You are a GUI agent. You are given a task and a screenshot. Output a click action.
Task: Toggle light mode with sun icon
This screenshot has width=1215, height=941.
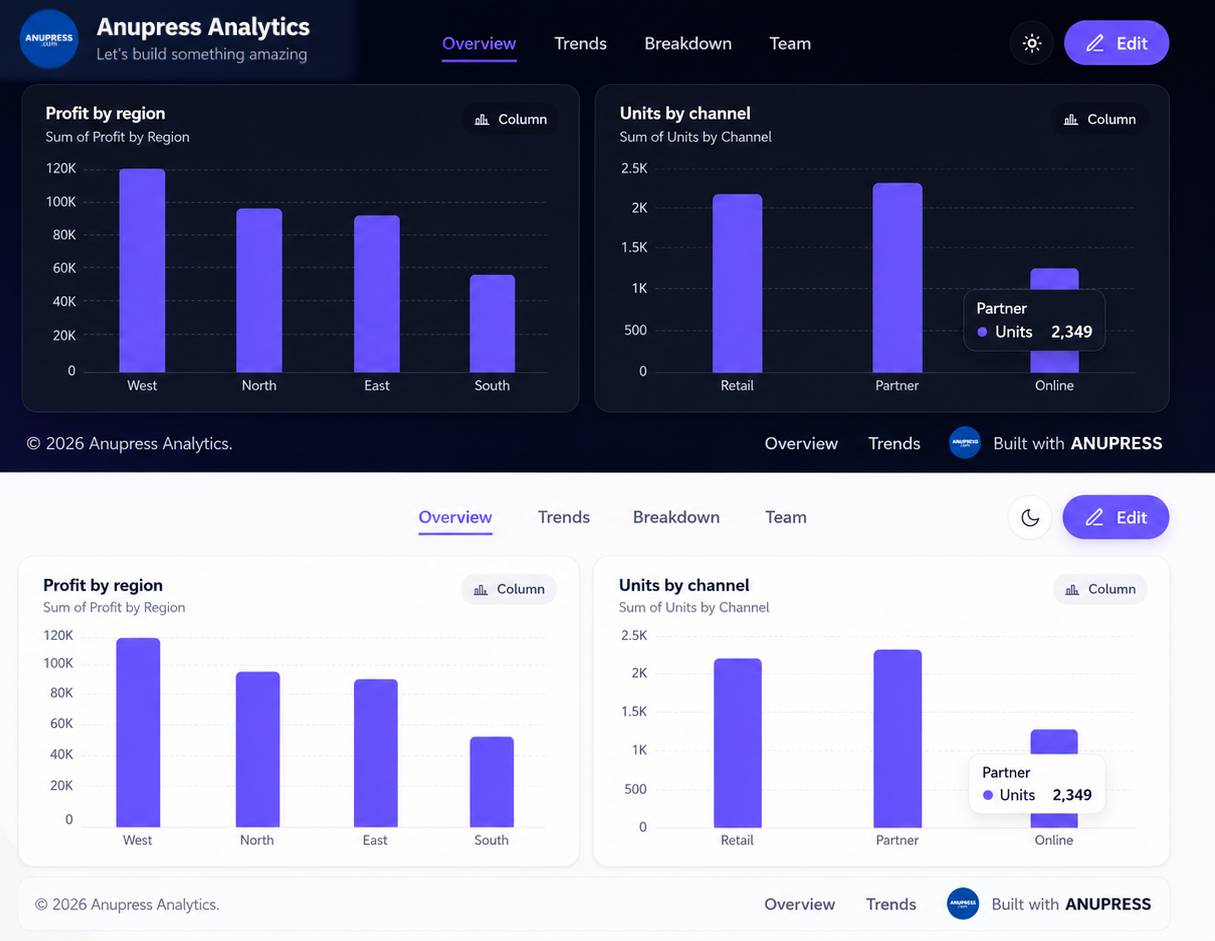(1032, 43)
